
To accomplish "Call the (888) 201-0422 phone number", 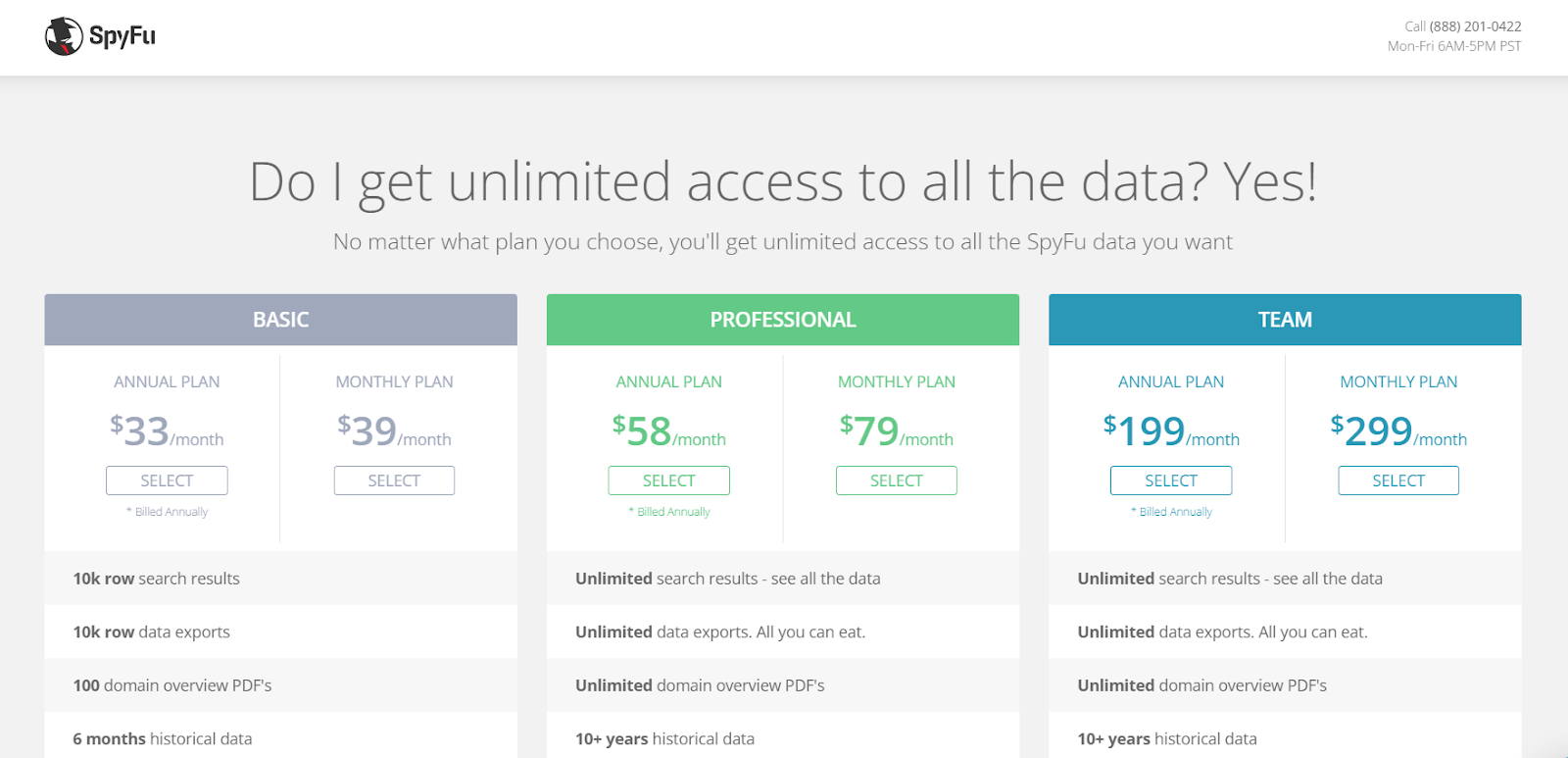I will coord(1474,26).
